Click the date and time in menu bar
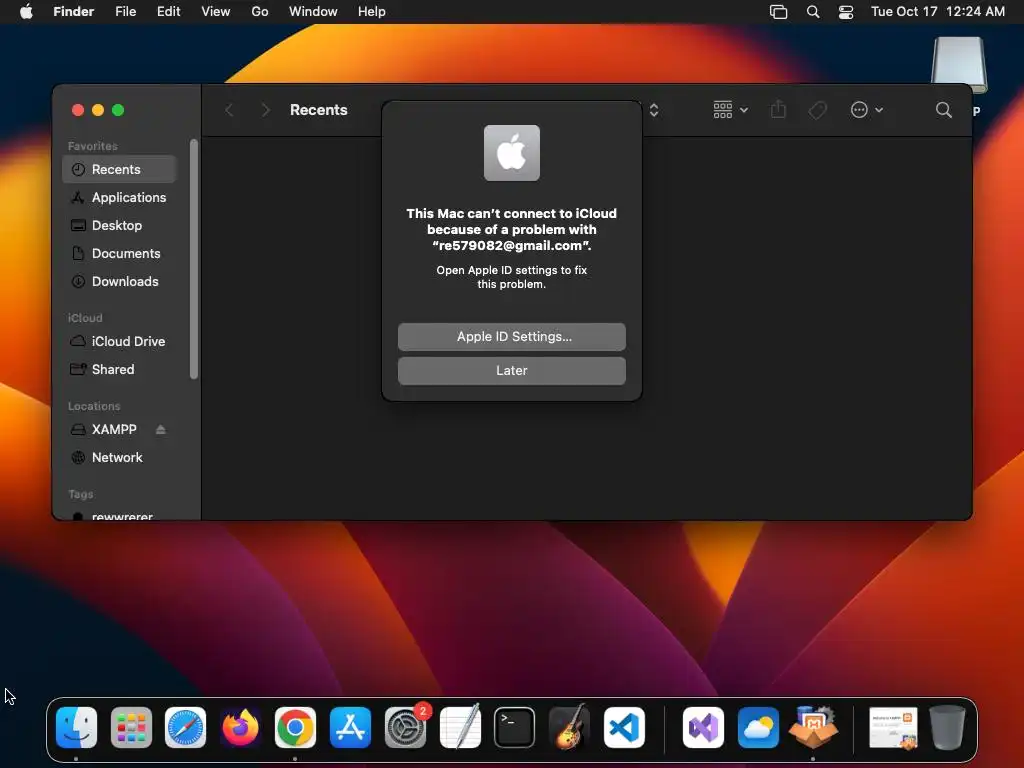This screenshot has width=1024, height=768. pos(938,11)
